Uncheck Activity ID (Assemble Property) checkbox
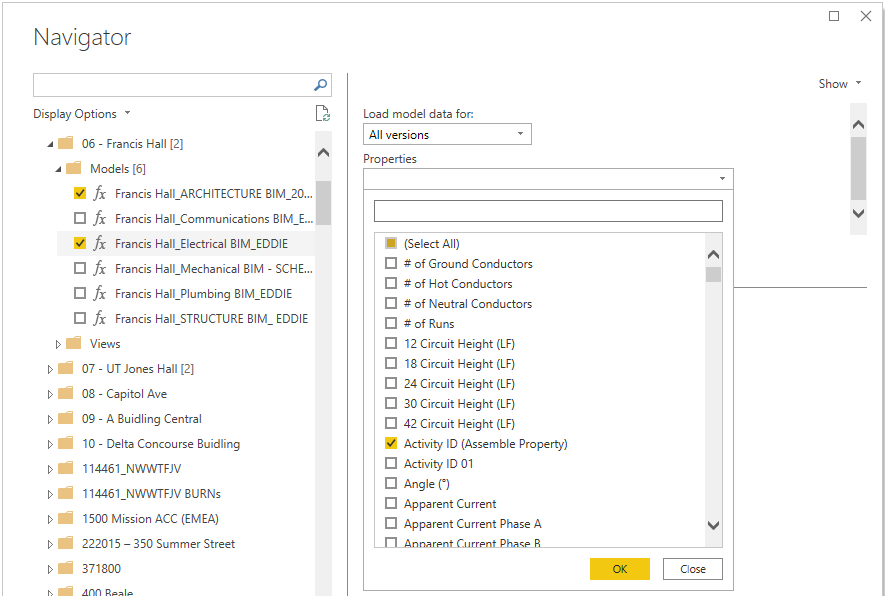Image resolution: width=885 pixels, height=596 pixels. [x=391, y=444]
